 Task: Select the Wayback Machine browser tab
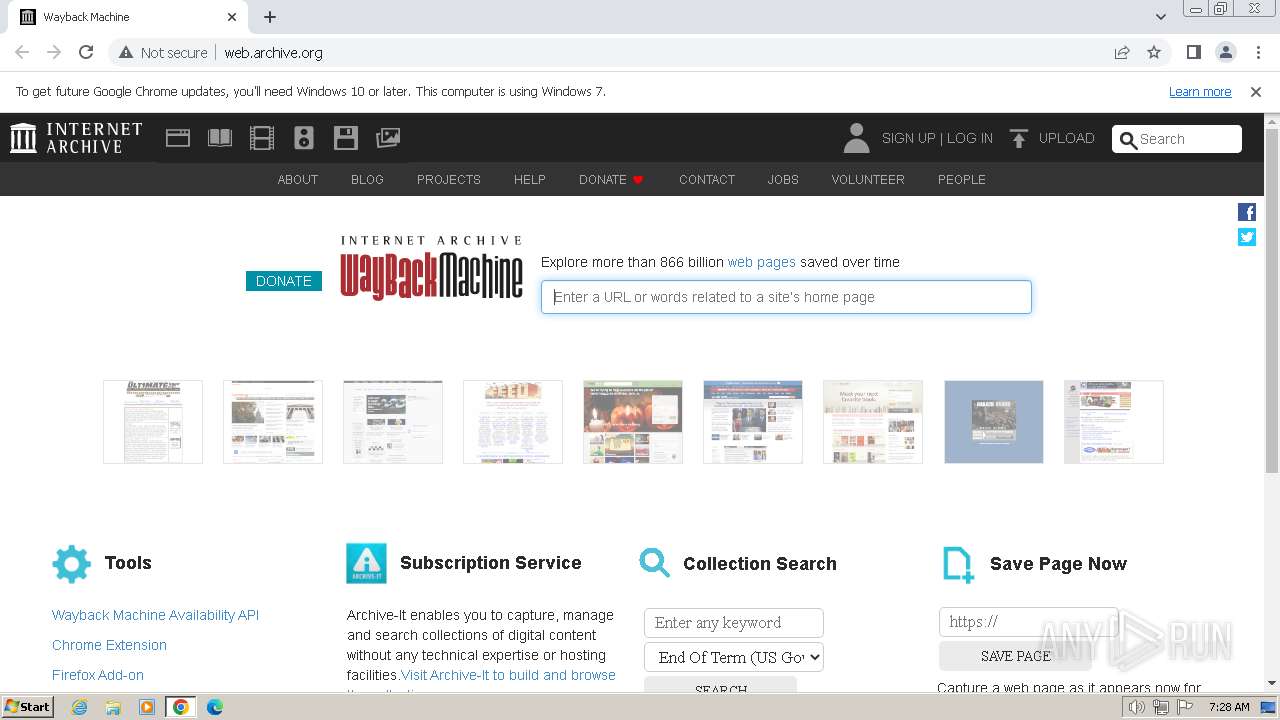point(128,17)
